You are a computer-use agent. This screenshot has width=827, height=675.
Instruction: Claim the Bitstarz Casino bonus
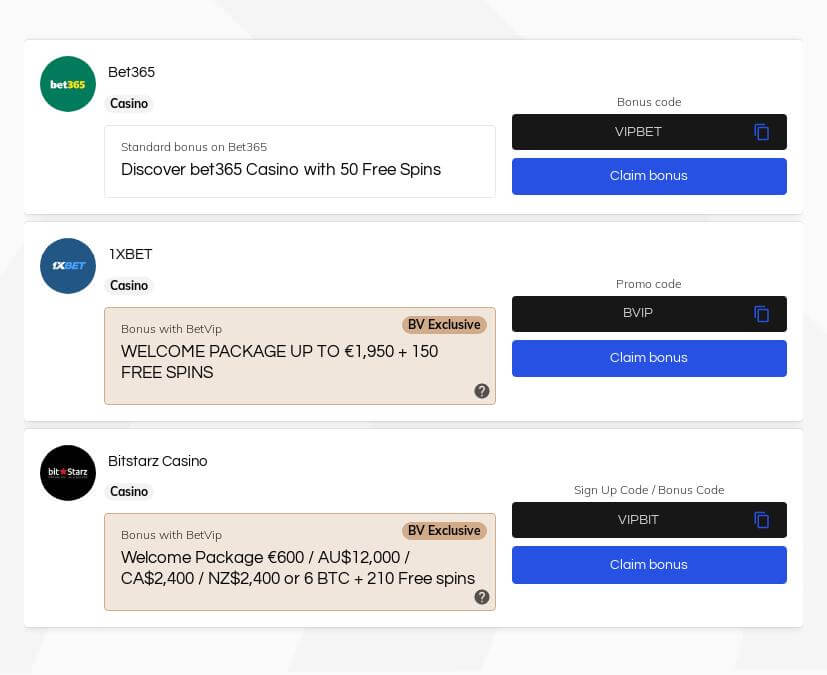click(649, 564)
